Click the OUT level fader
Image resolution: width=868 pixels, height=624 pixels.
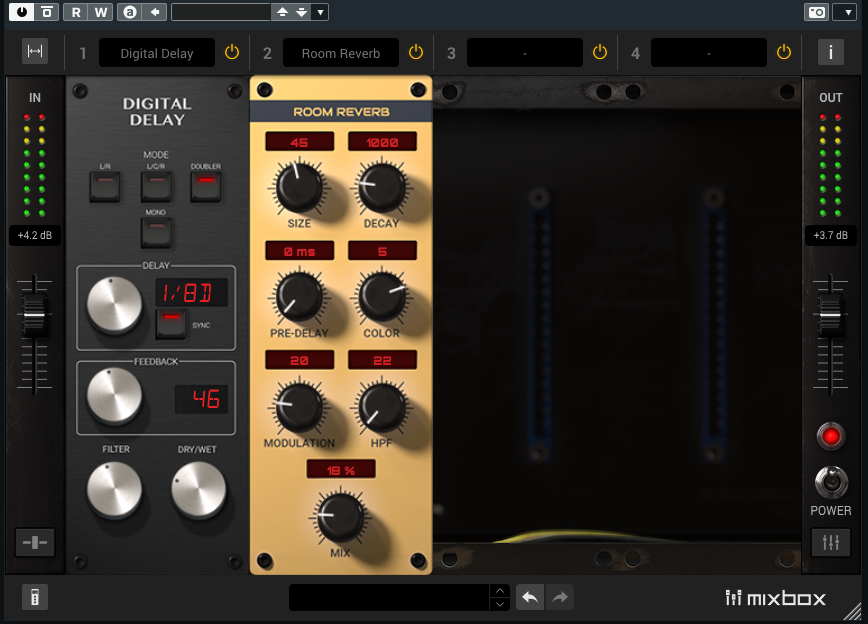830,317
